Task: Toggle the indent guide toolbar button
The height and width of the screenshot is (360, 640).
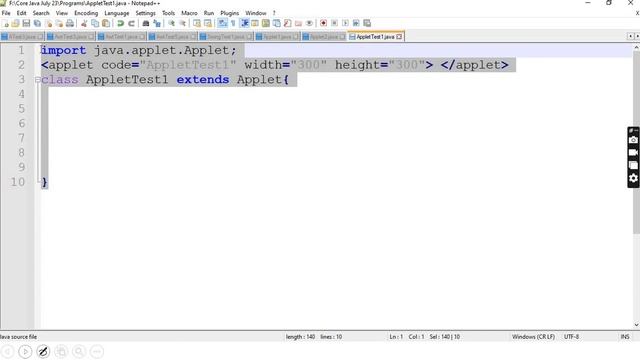Action: pyautogui.click(x=244, y=23)
